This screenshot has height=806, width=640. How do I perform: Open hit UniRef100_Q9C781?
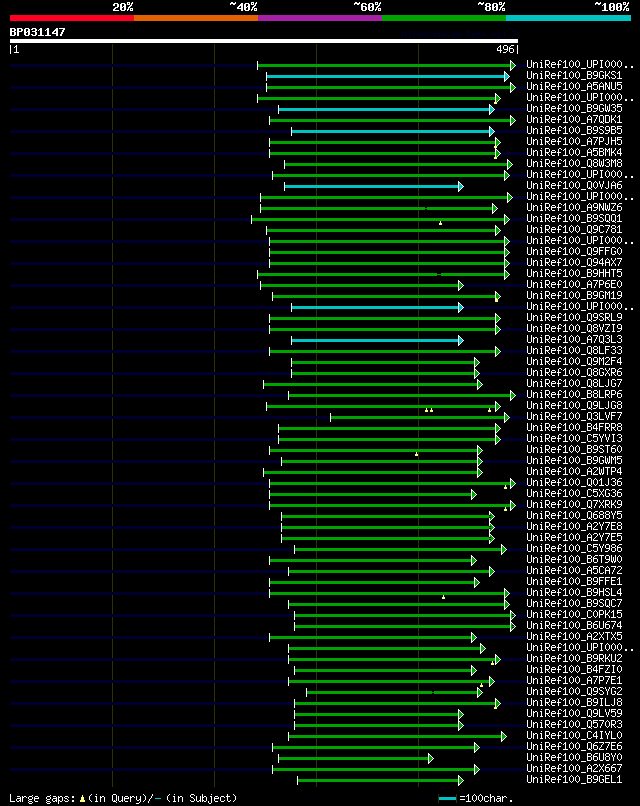(574, 229)
